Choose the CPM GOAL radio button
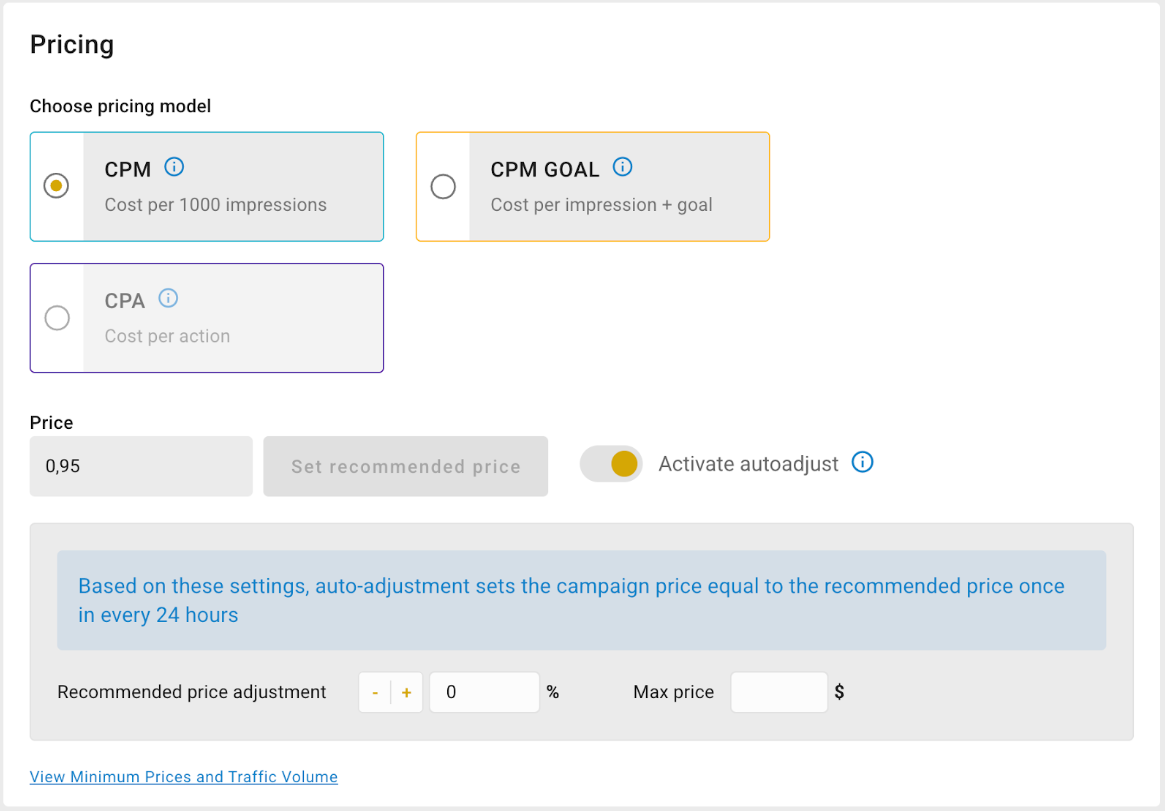This screenshot has width=1165, height=811. 443,186
